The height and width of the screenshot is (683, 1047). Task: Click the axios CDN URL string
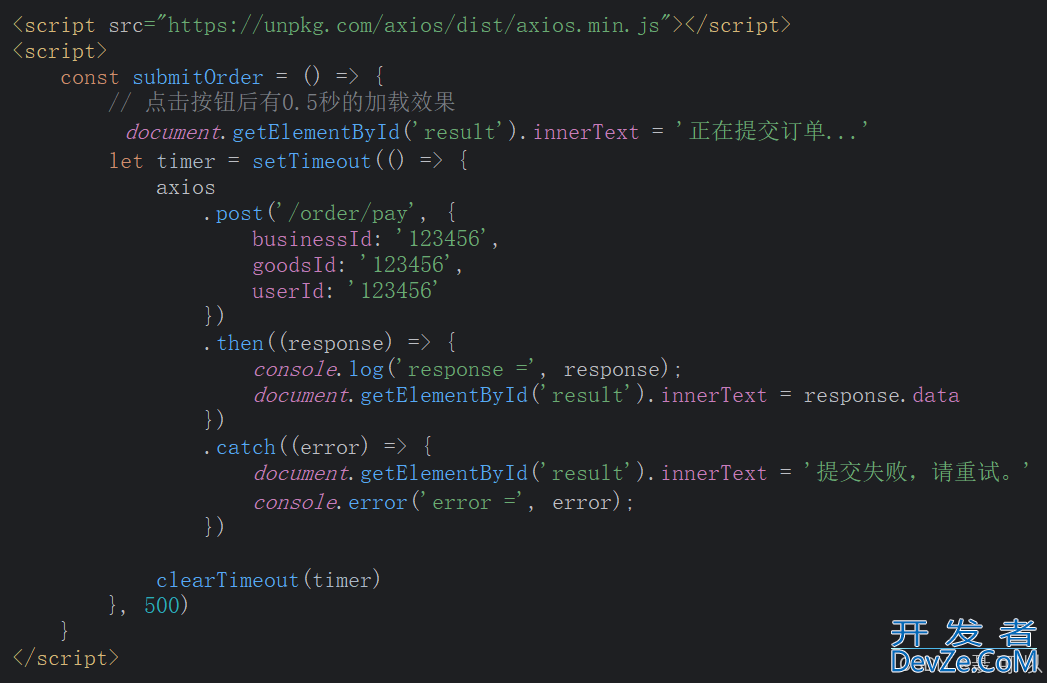[x=414, y=25]
